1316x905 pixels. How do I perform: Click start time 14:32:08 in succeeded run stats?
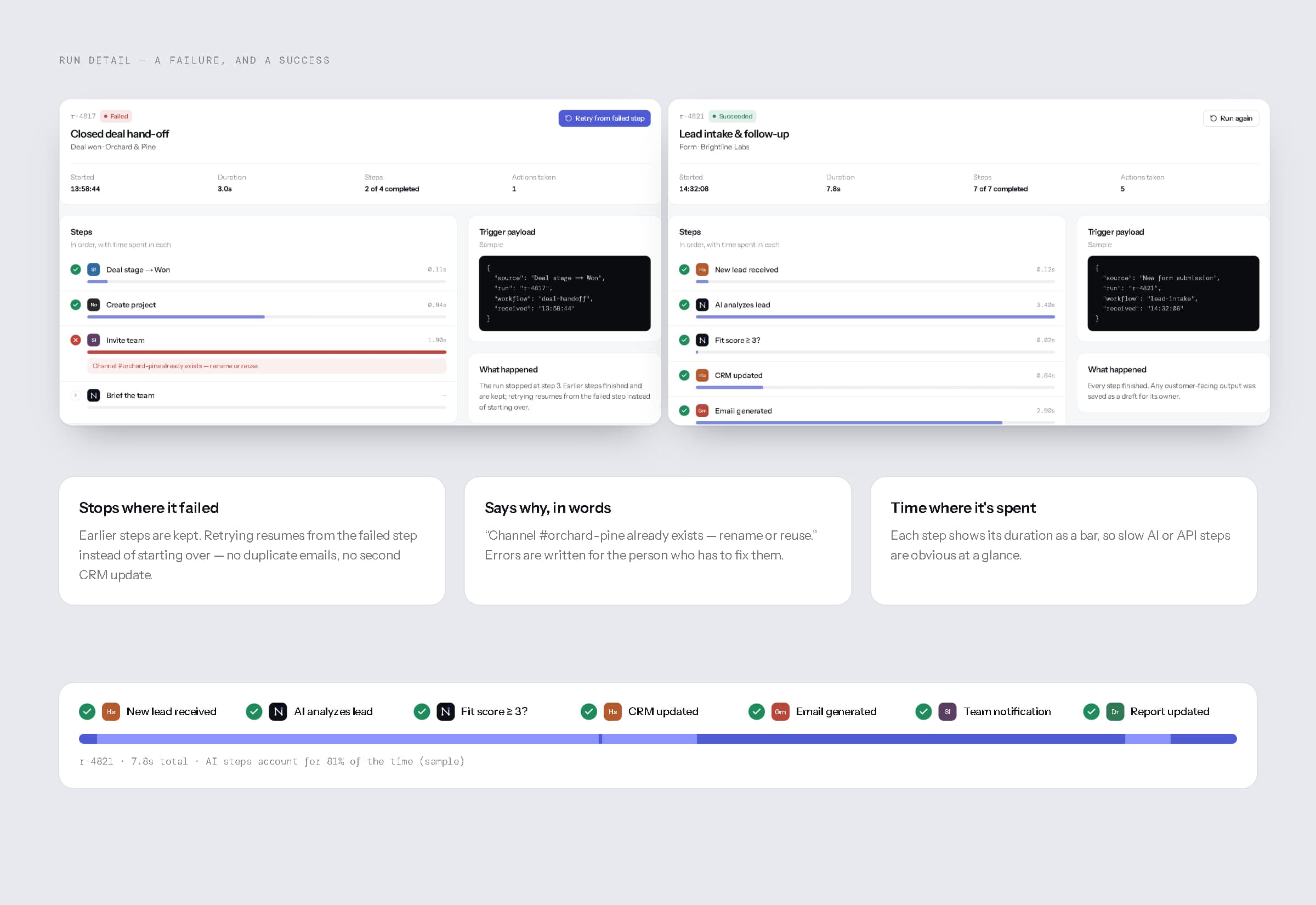tap(694, 189)
